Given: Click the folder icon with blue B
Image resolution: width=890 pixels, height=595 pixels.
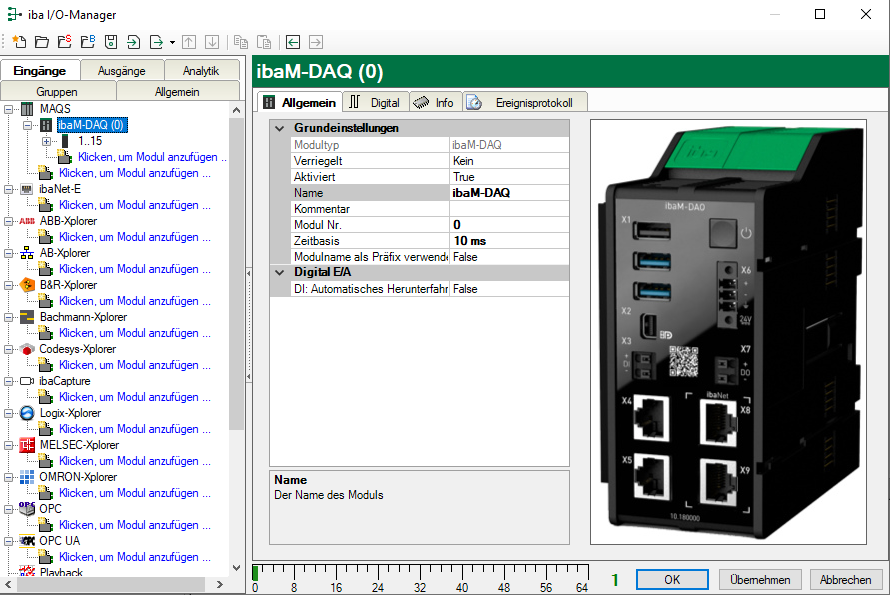Looking at the screenshot, I should pyautogui.click(x=88, y=42).
